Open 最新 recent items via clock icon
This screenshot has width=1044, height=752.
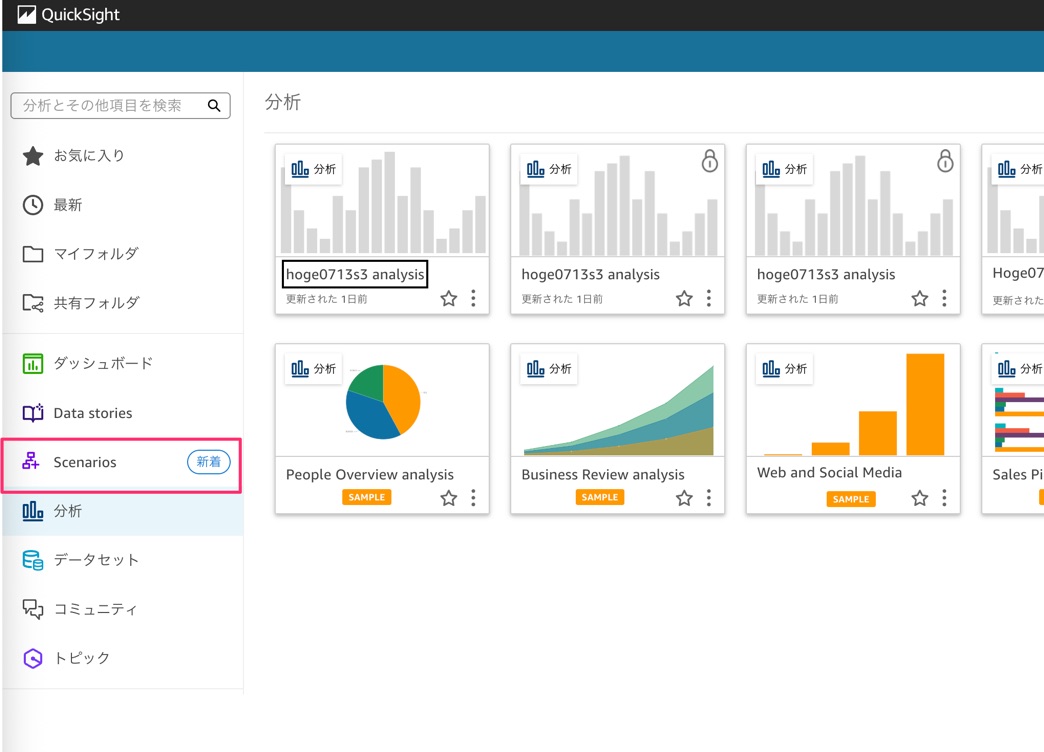click(x=33, y=205)
